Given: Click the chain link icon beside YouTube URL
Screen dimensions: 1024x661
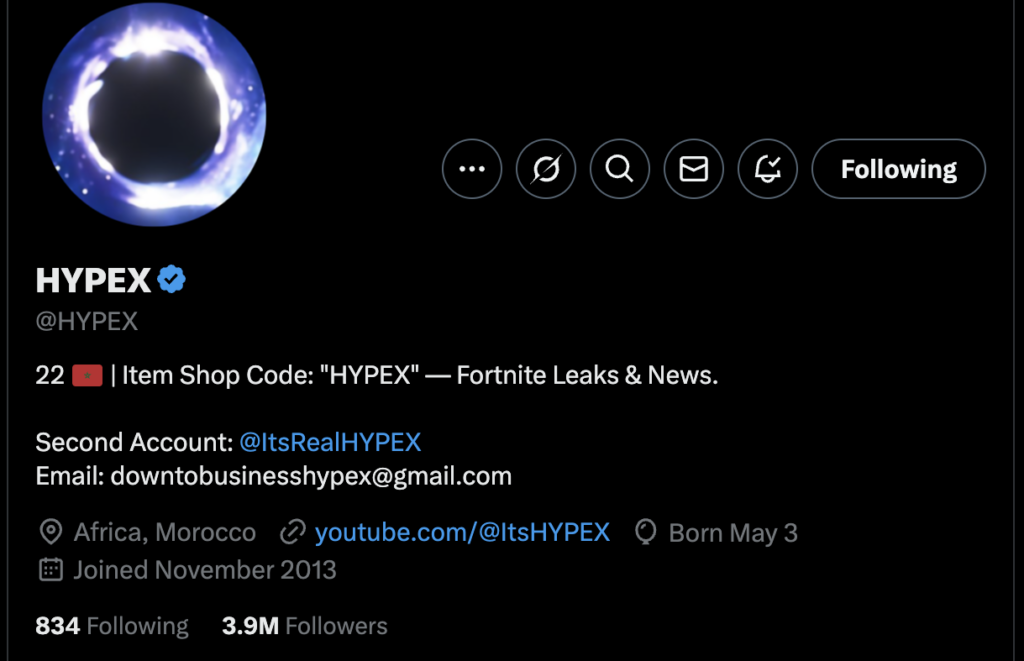Looking at the screenshot, I should 292,532.
